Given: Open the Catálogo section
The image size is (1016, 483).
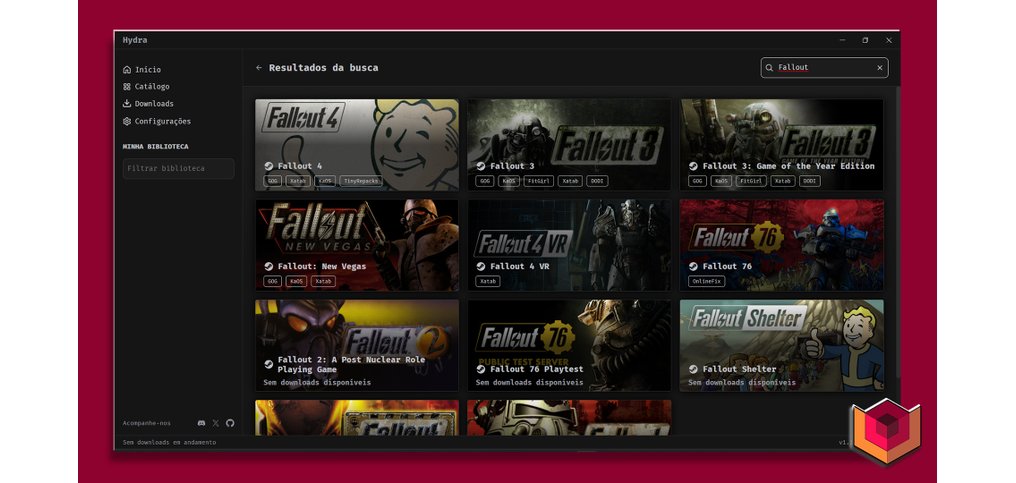Looking at the screenshot, I should pyautogui.click(x=146, y=86).
